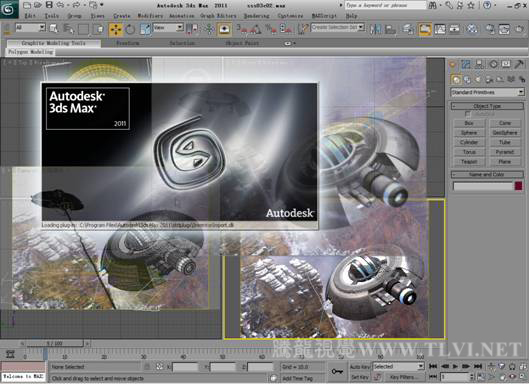
Task: Open the Modifiers menu
Action: [x=150, y=16]
